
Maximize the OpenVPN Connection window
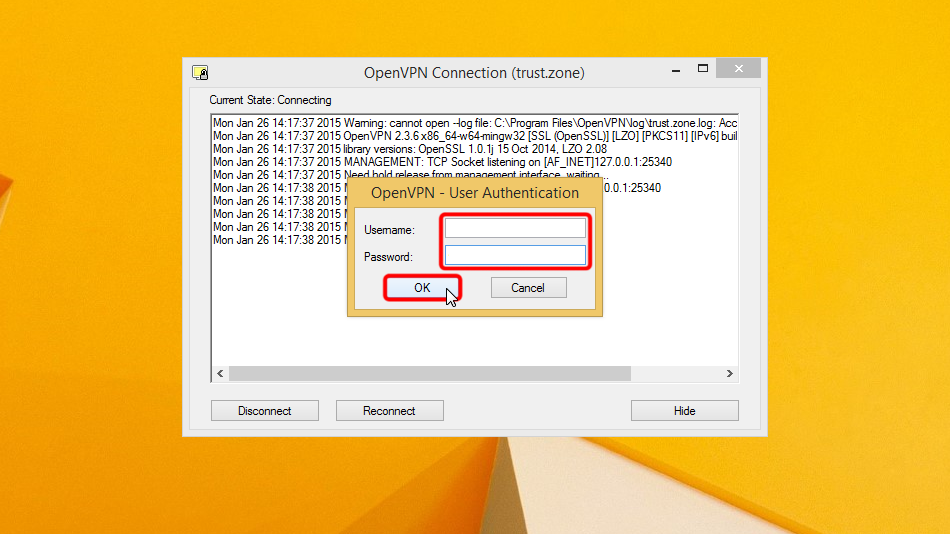(703, 69)
